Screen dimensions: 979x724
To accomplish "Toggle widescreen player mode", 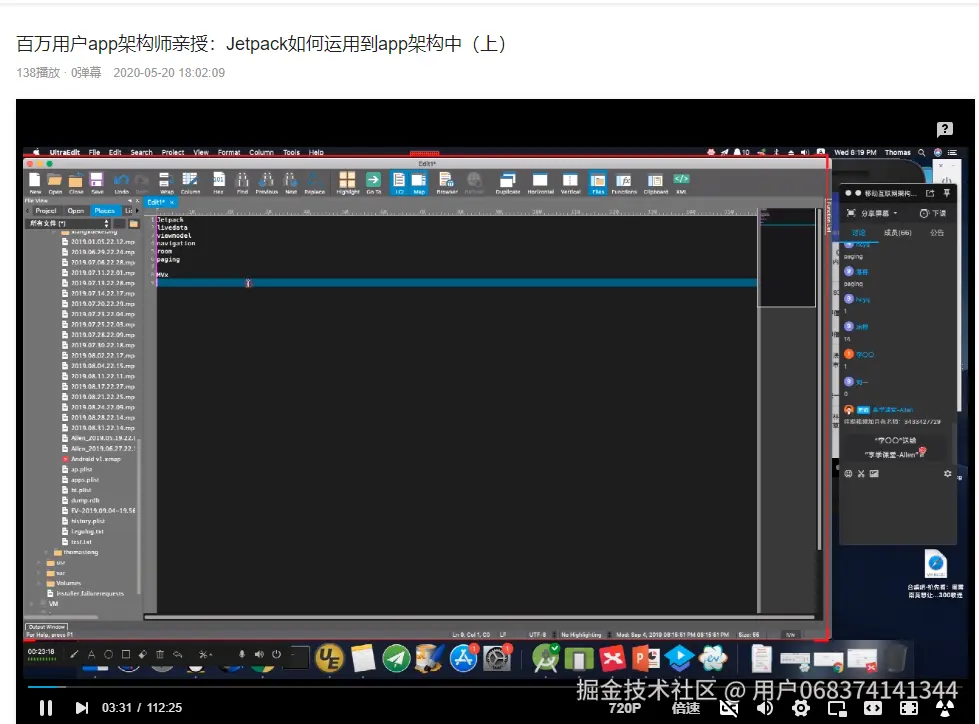I will click(x=873, y=708).
